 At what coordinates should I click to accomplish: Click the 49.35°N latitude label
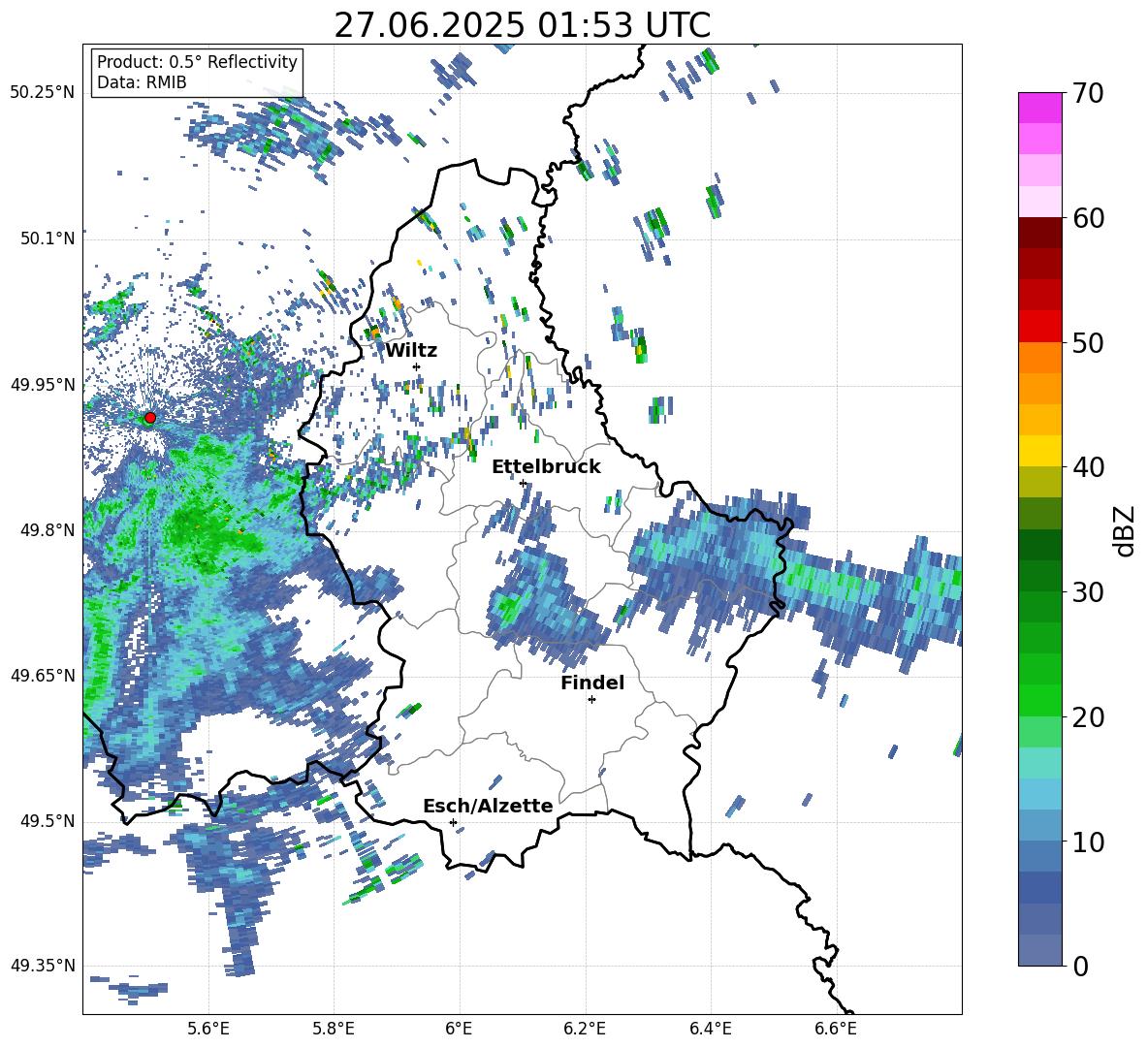click(x=43, y=966)
